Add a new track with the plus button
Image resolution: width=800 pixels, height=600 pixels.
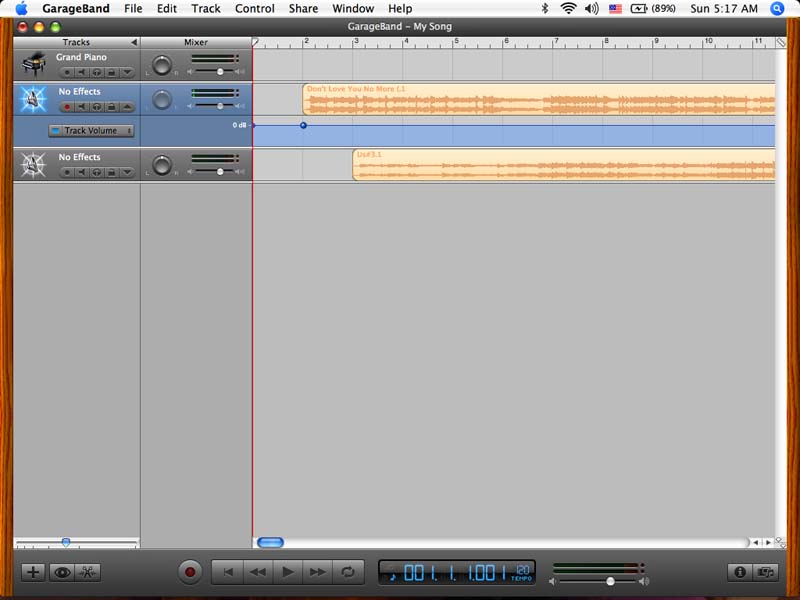tap(33, 572)
